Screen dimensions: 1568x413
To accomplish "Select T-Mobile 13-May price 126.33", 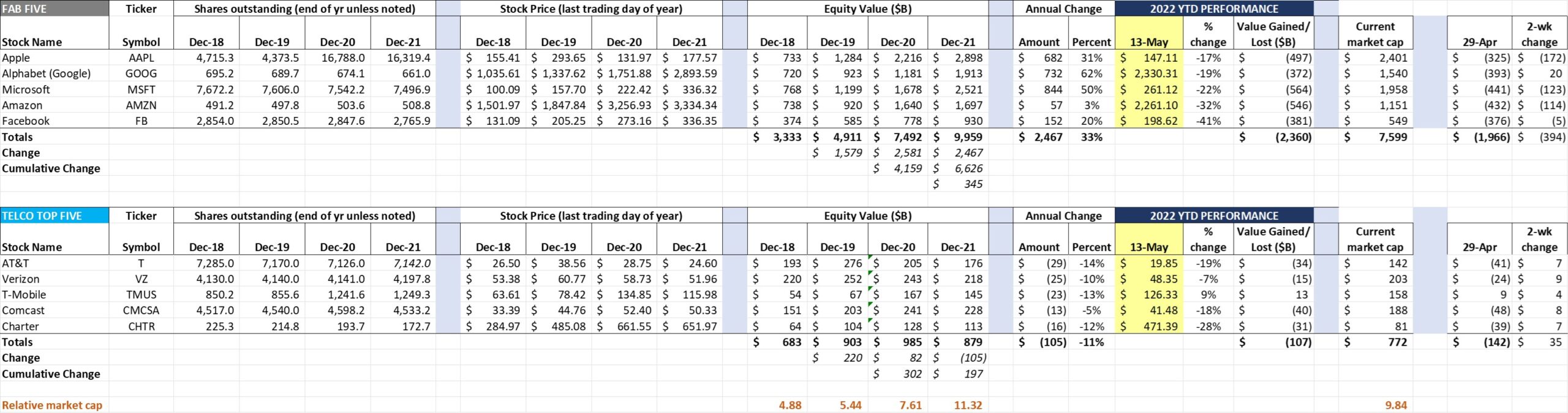I will click(1149, 295).
